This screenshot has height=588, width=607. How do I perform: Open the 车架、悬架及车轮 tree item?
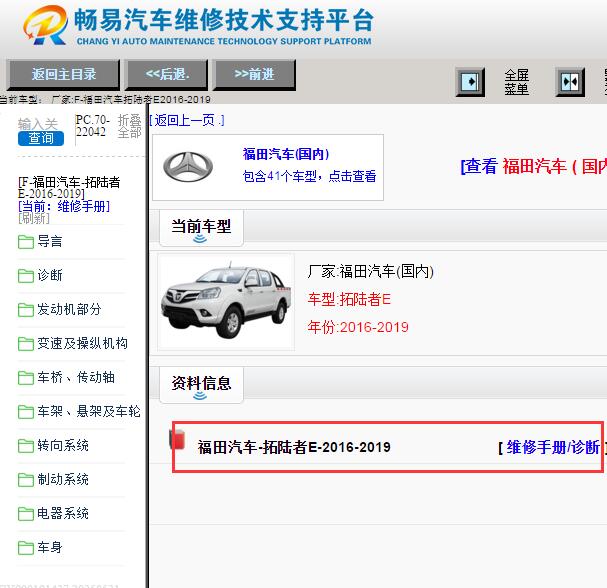coord(89,411)
